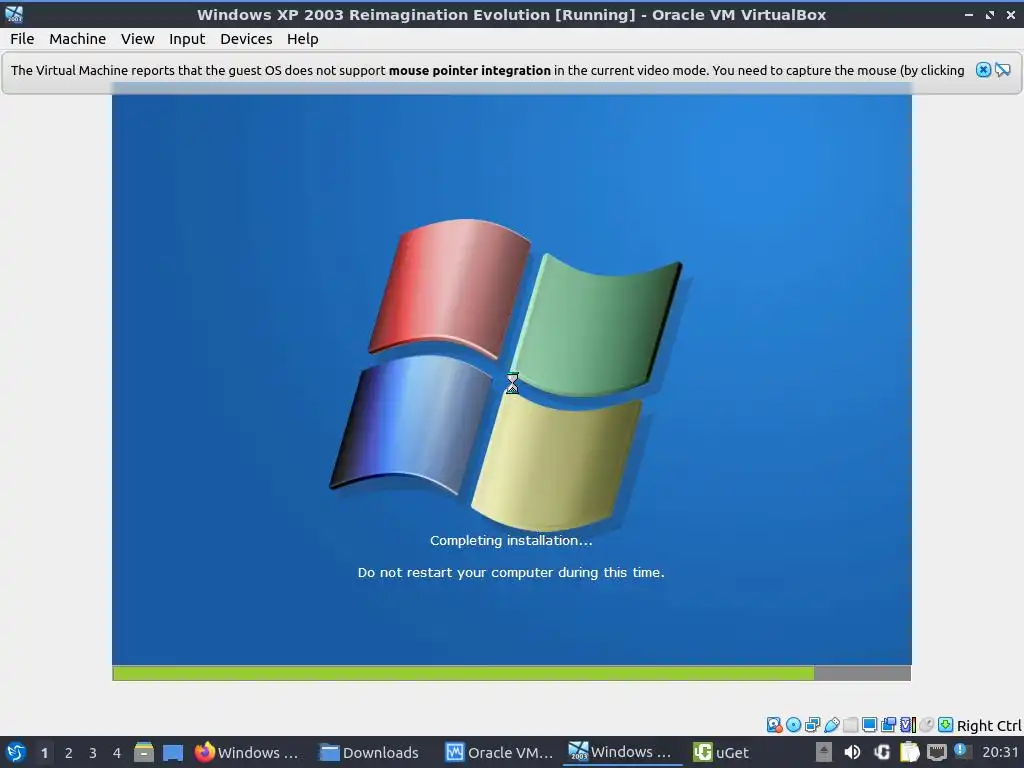The width and height of the screenshot is (1024, 768).
Task: Click the Windows flag logo in the VM
Action: tap(505, 375)
